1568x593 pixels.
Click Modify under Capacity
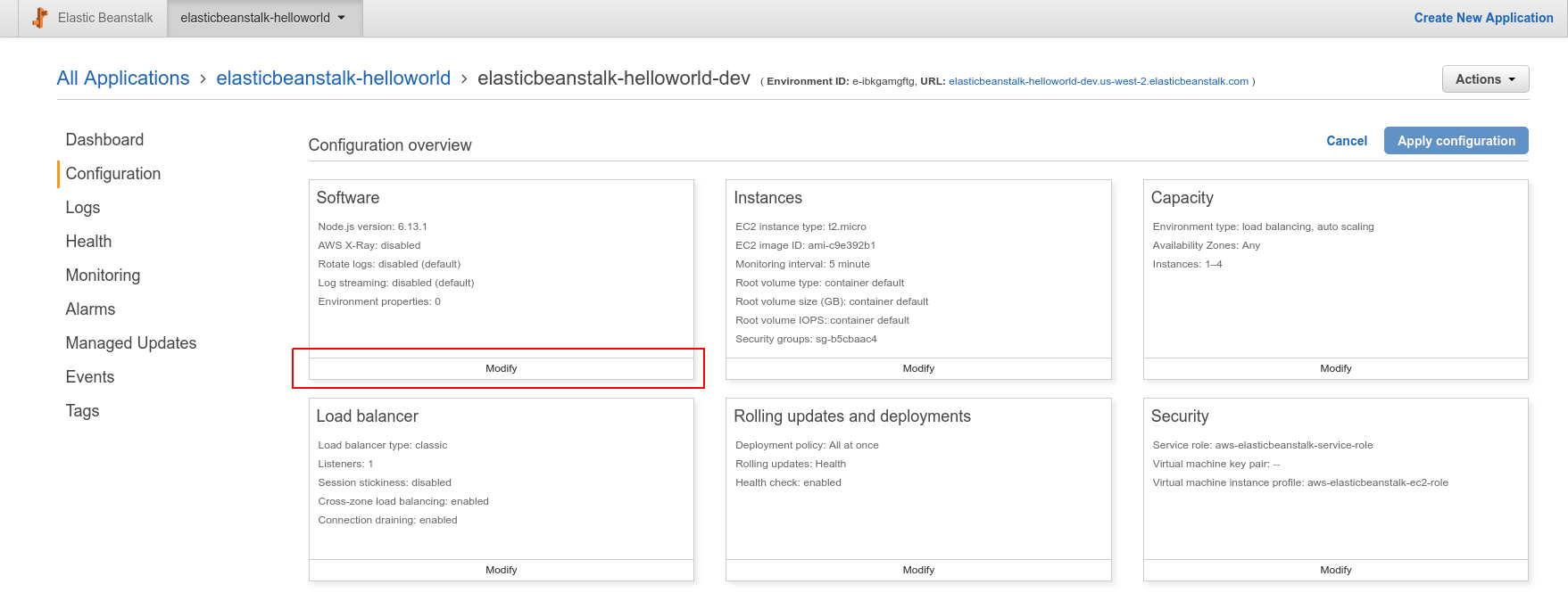(1335, 368)
